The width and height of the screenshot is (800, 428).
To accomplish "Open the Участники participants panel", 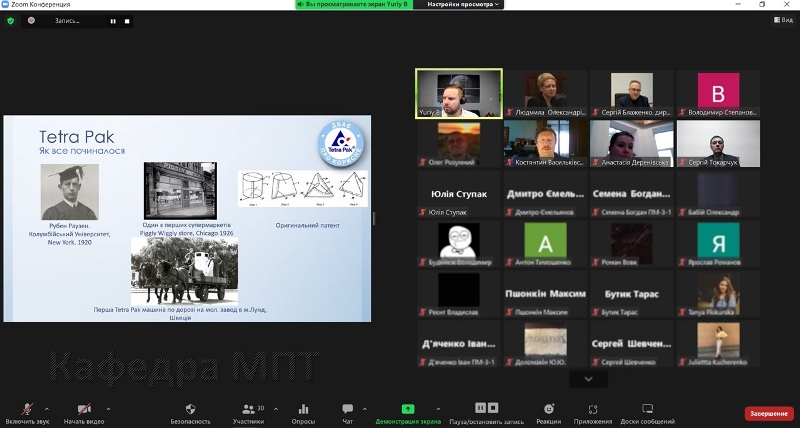I will pyautogui.click(x=248, y=413).
